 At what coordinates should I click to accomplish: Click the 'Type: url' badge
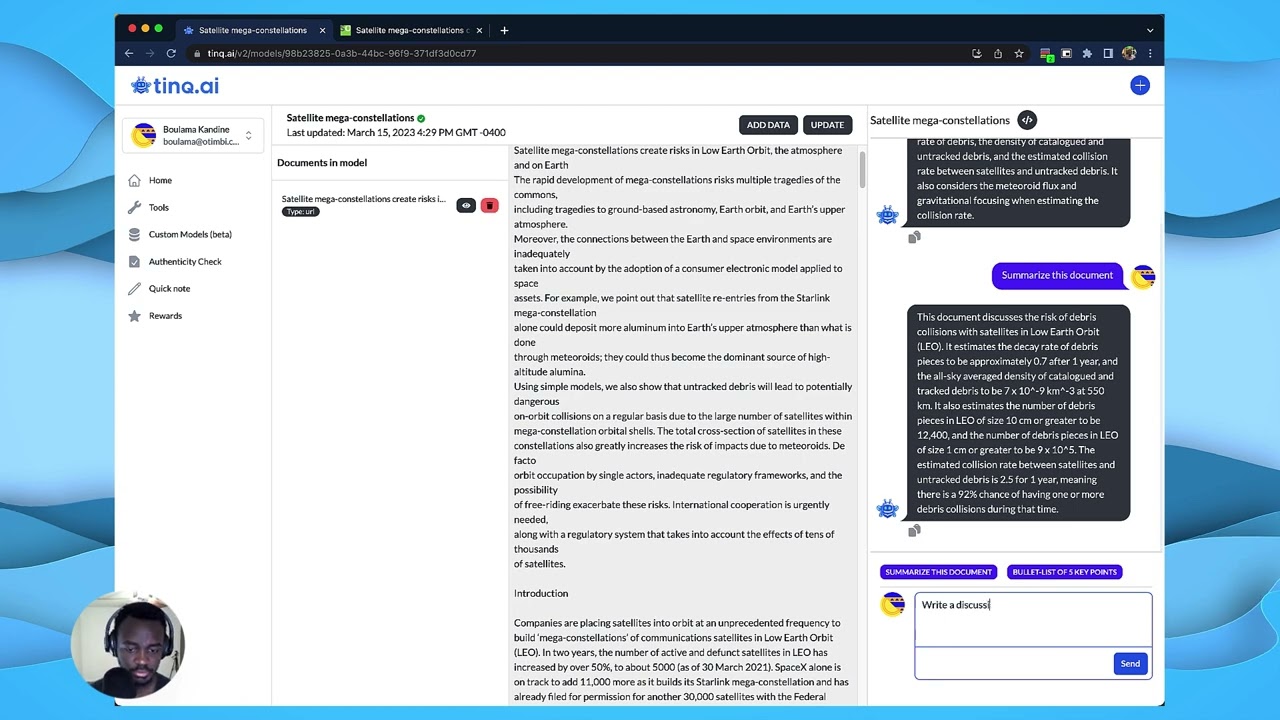(x=300, y=212)
